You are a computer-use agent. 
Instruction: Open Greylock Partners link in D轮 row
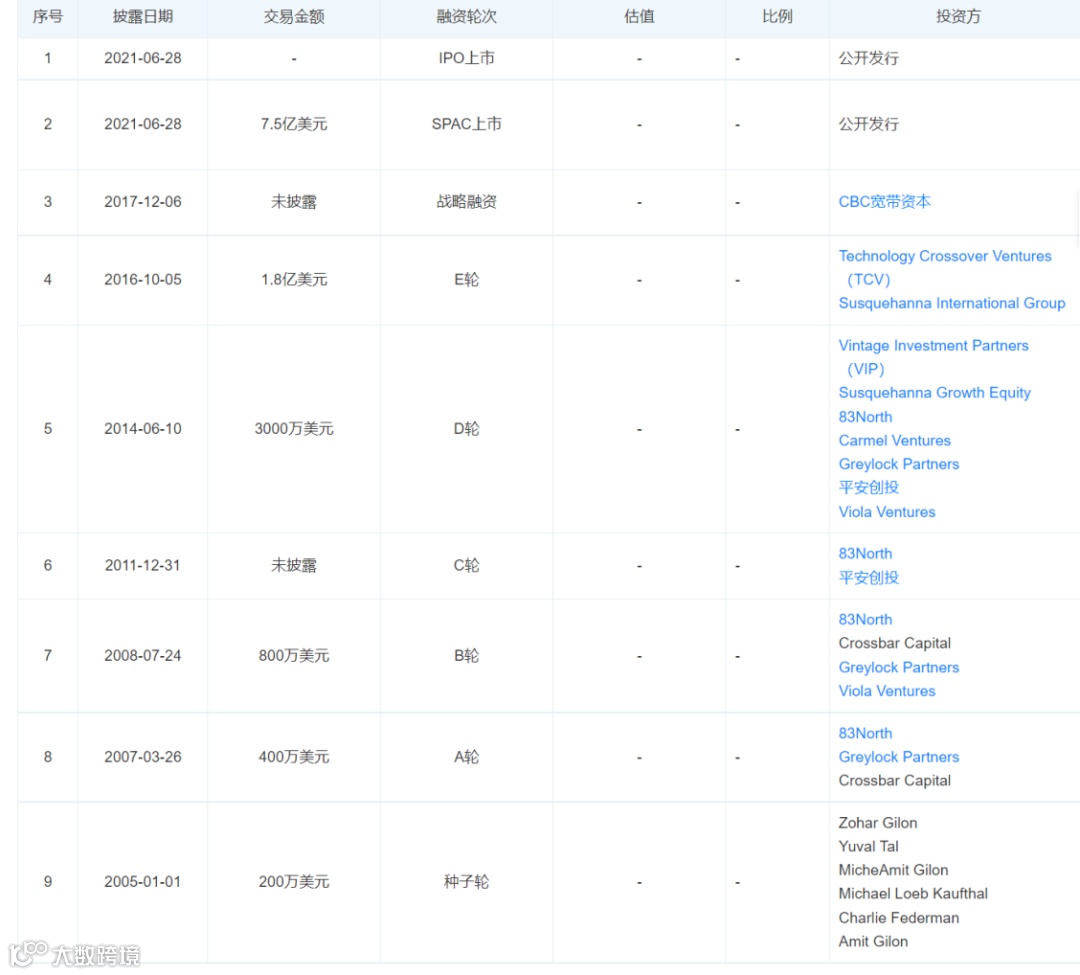(899, 465)
